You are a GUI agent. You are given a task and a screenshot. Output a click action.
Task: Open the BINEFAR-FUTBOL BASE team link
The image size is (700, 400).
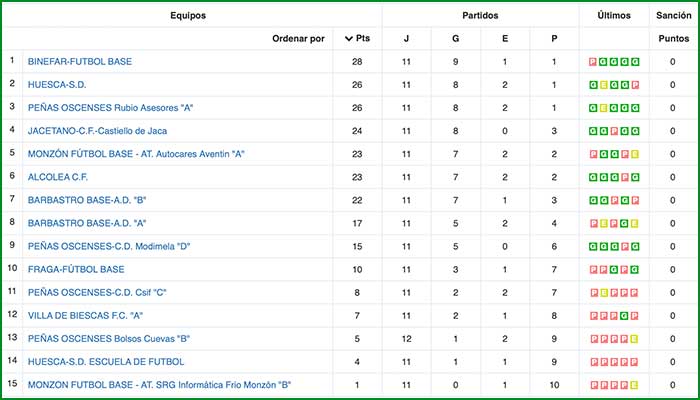(x=79, y=62)
